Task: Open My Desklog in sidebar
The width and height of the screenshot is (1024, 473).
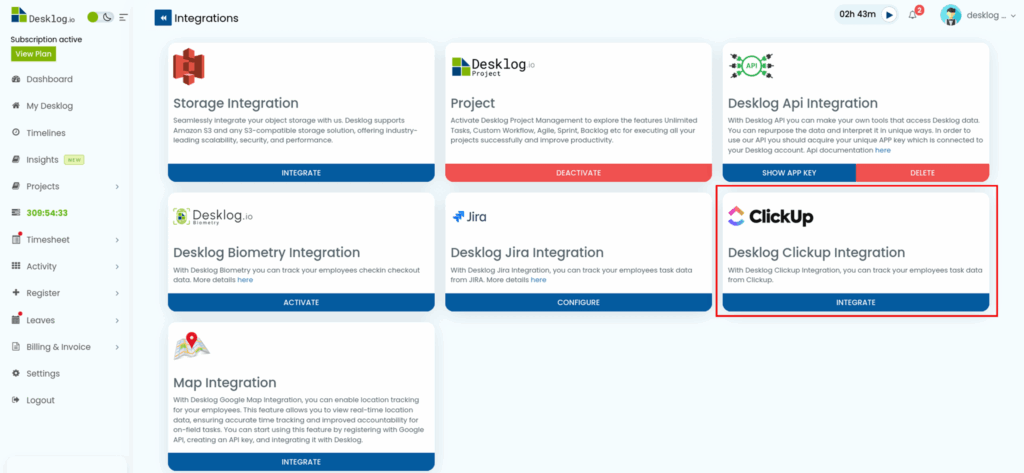Action: coord(50,106)
